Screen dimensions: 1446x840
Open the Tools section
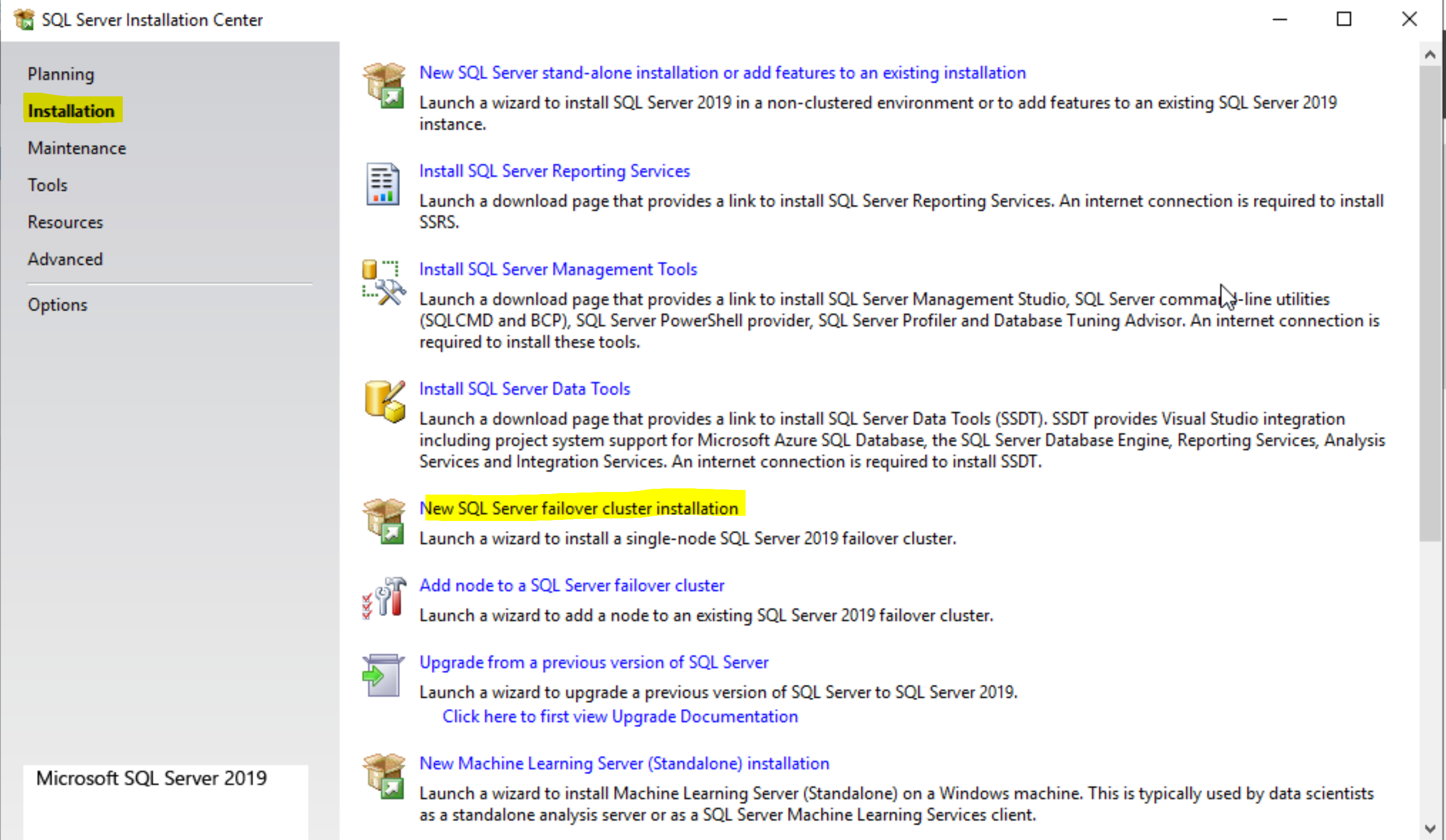tap(48, 185)
